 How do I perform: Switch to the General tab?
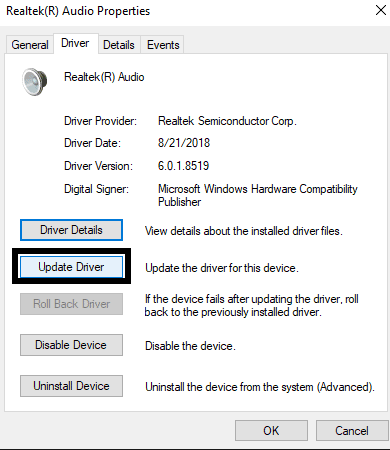coord(30,45)
